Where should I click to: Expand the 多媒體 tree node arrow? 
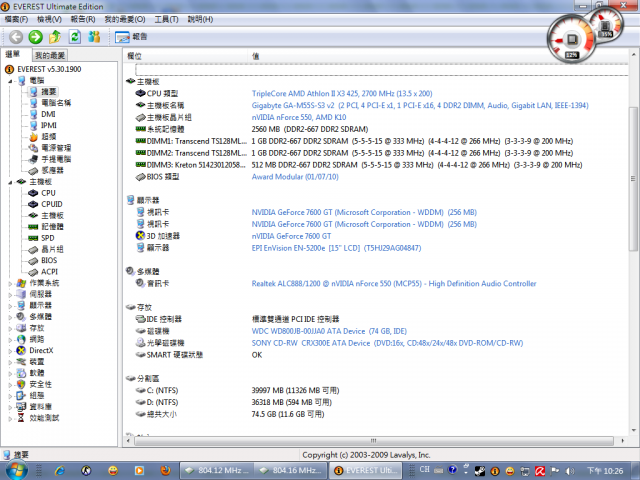point(10,317)
